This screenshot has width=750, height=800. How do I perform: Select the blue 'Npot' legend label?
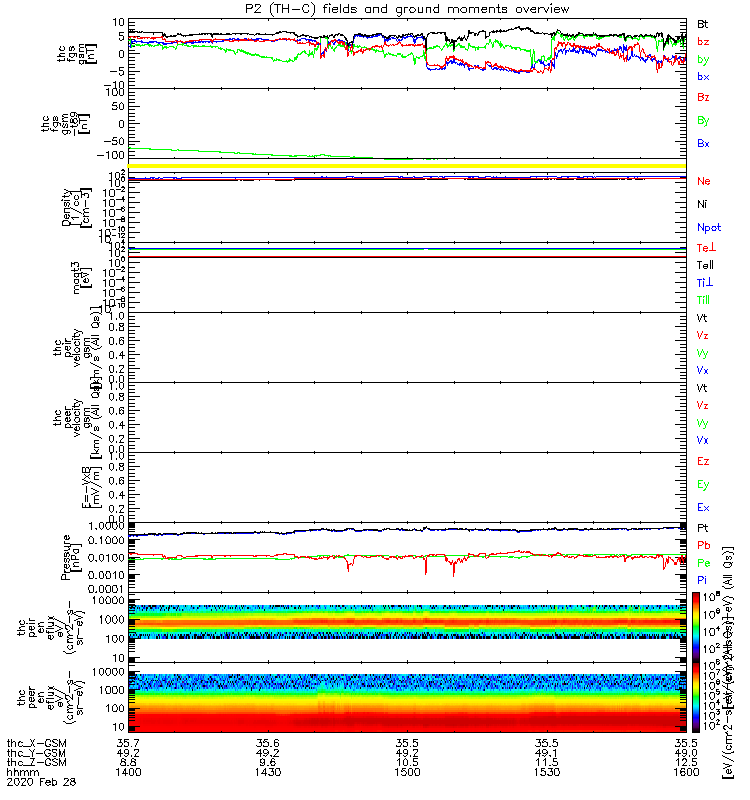pyautogui.click(x=709, y=228)
